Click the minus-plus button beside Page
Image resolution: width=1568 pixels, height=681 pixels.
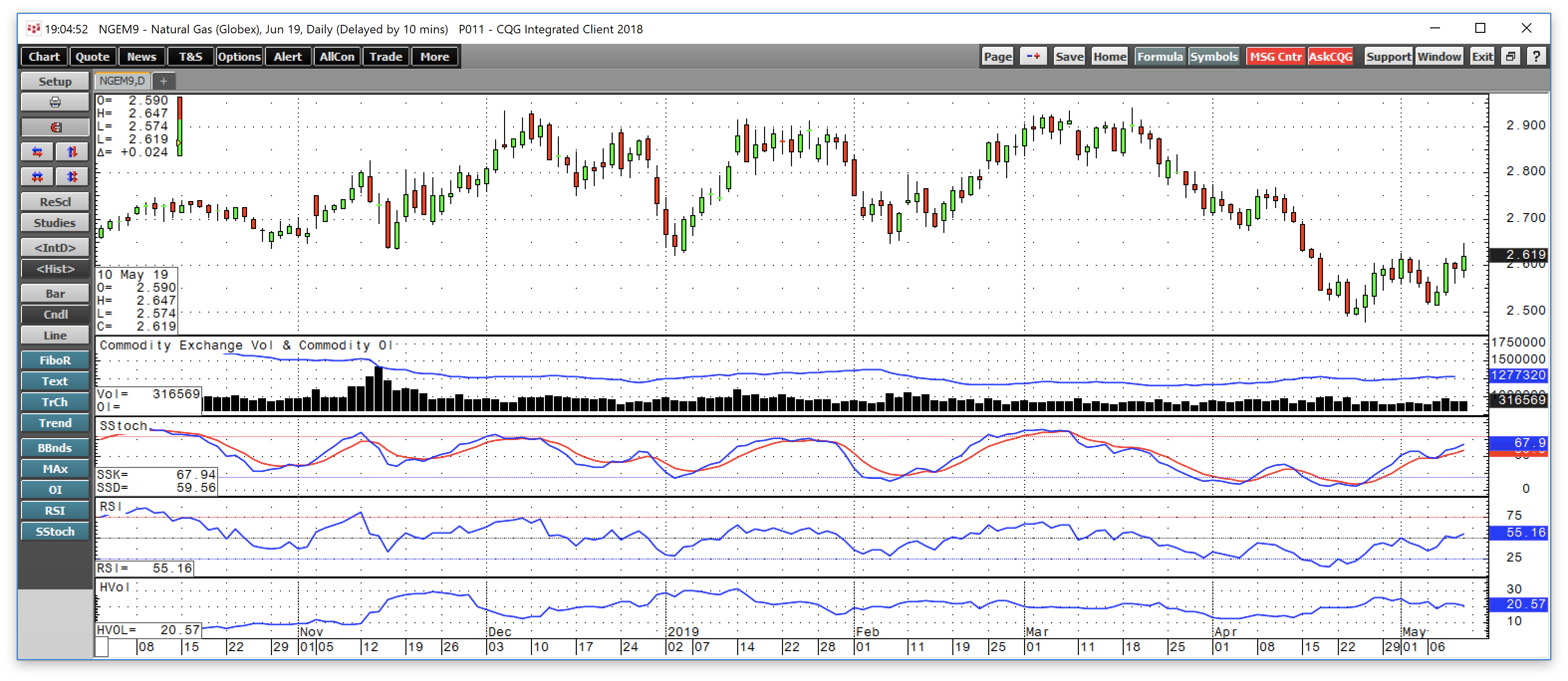(1033, 57)
